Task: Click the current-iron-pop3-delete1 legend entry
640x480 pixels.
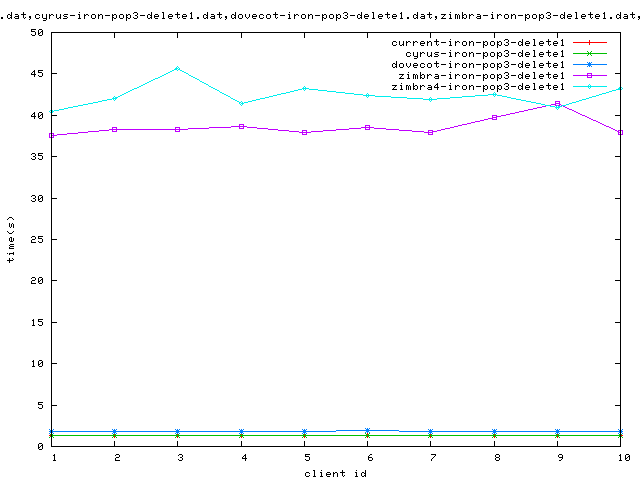Action: coord(478,43)
